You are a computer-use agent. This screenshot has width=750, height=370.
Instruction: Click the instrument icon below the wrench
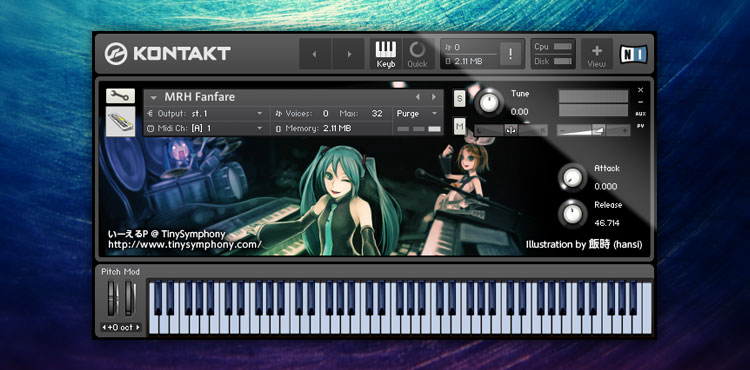(x=120, y=121)
